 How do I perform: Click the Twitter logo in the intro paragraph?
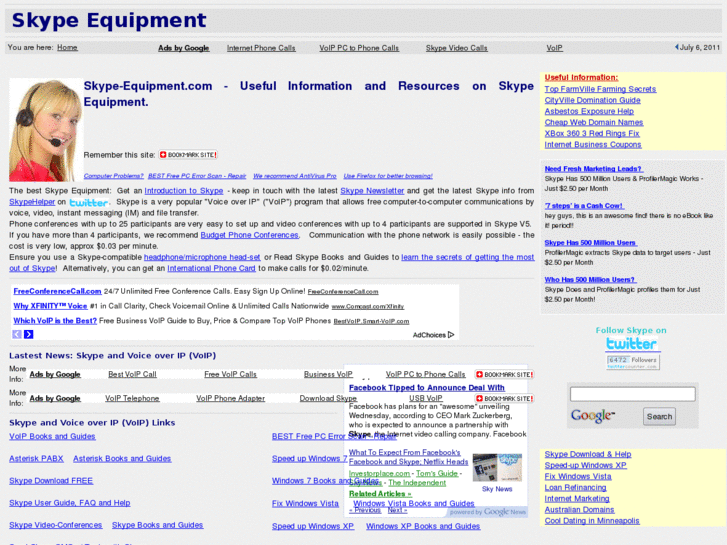pos(89,203)
